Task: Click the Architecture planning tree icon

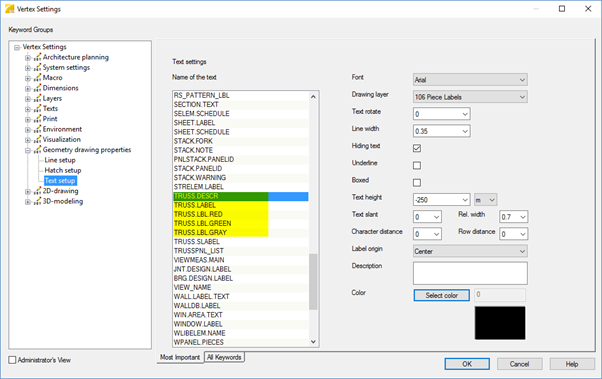Action: 37,57
